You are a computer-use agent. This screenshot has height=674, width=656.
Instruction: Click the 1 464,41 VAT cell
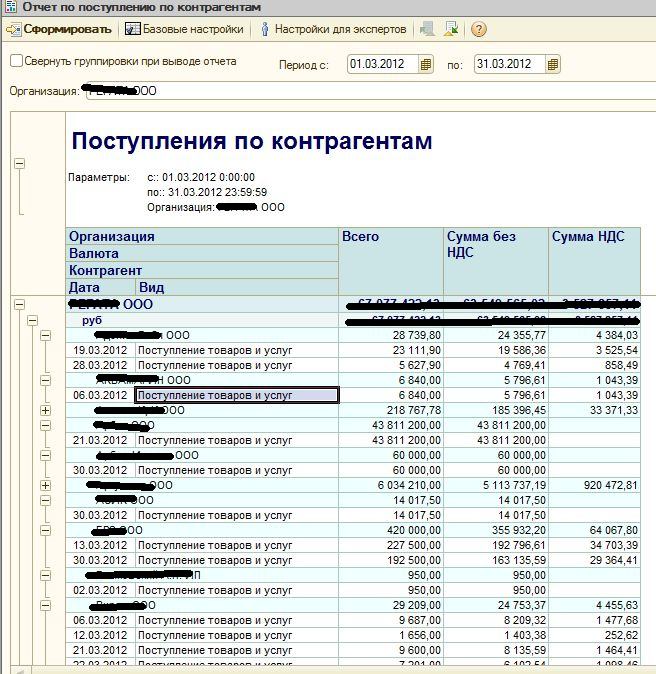[x=595, y=650]
